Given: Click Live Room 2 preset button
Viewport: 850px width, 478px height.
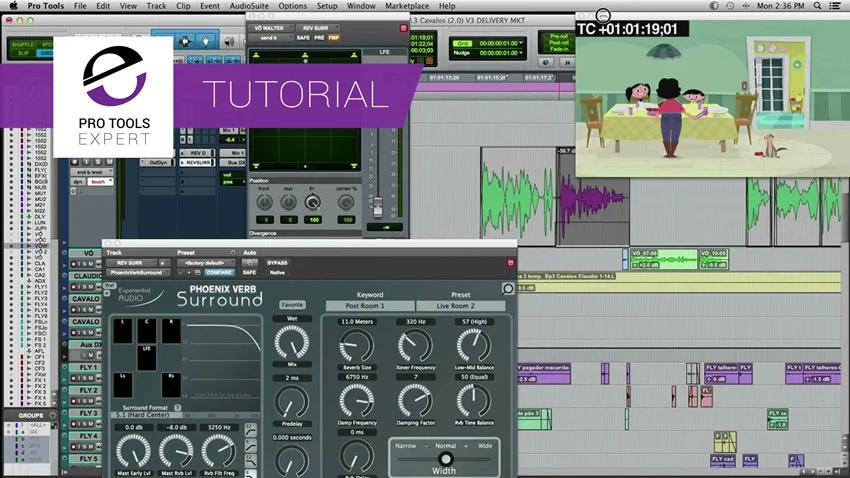Looking at the screenshot, I should [x=460, y=306].
